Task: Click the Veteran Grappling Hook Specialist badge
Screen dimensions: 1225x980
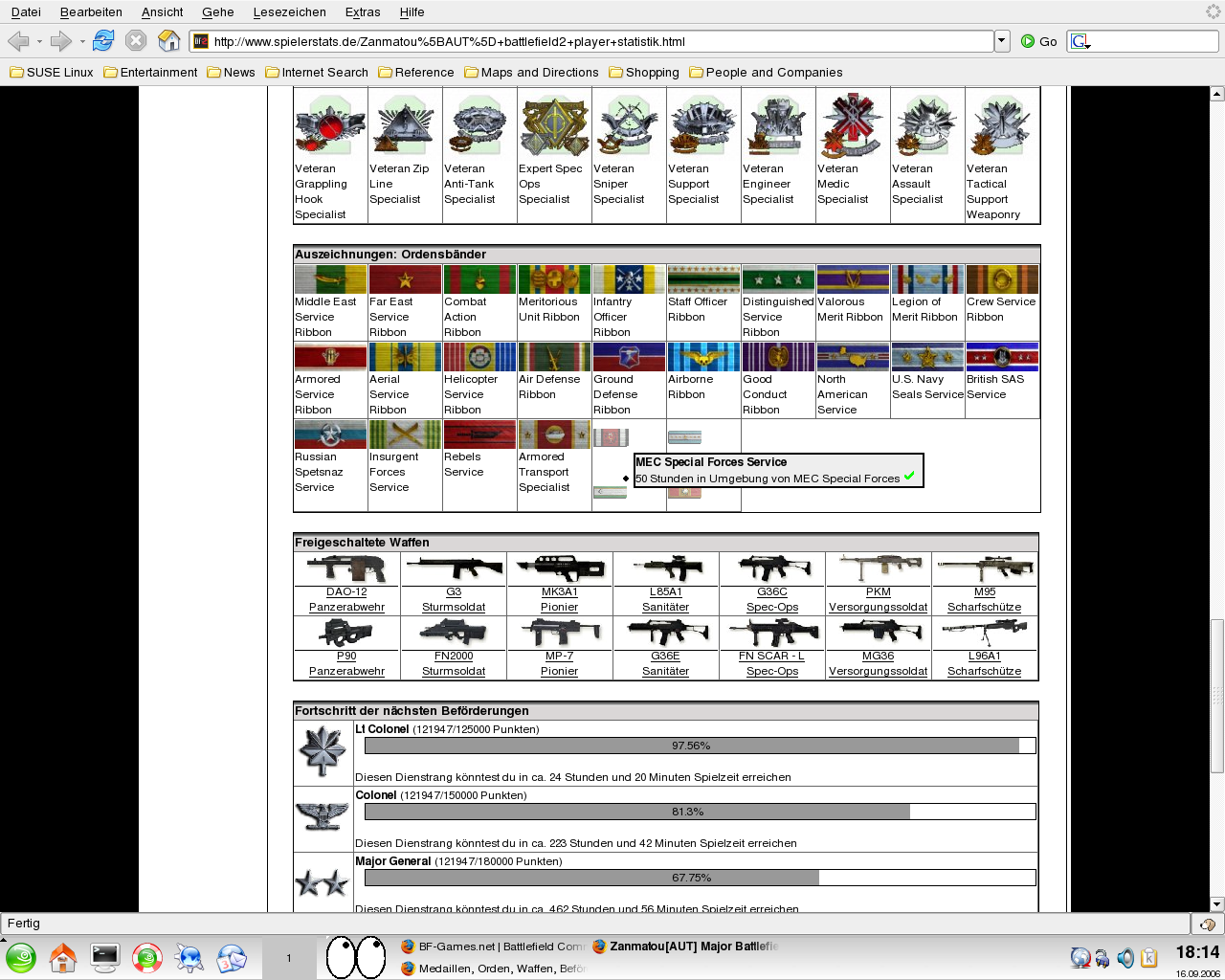Action: (x=330, y=125)
